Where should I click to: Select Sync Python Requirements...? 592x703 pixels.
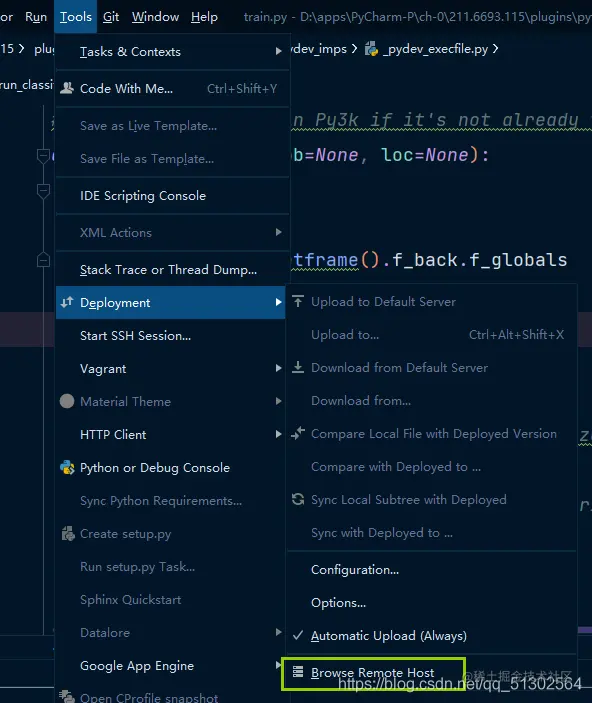(170, 500)
